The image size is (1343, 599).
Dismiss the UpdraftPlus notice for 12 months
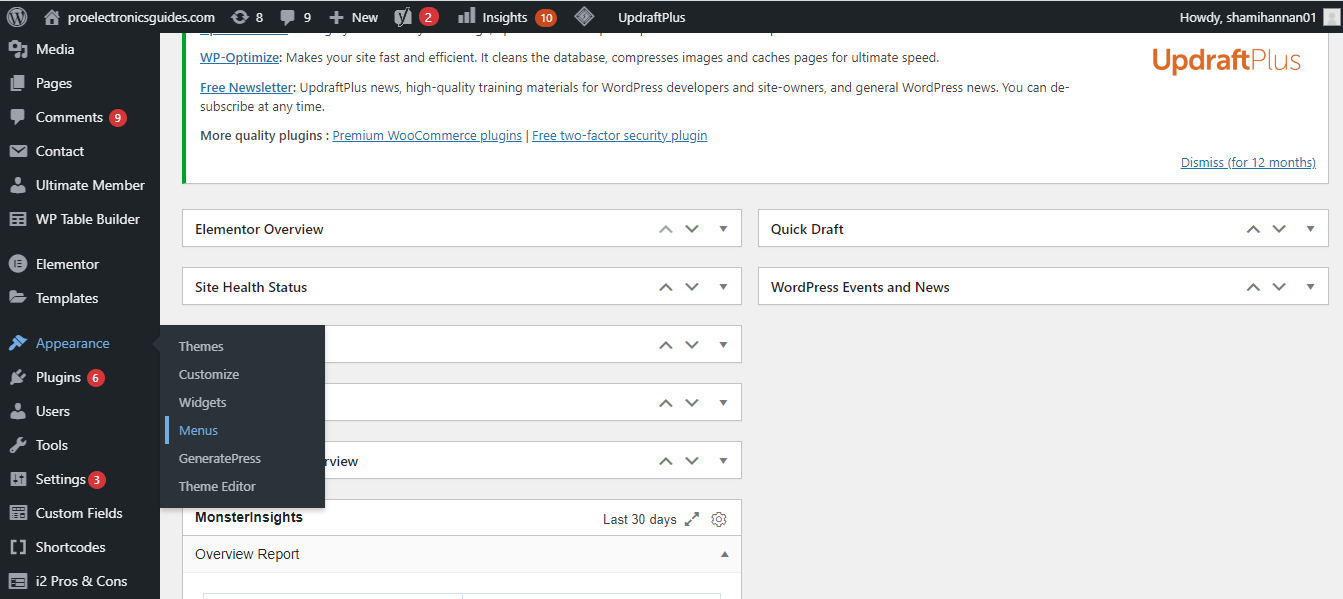tap(1248, 162)
